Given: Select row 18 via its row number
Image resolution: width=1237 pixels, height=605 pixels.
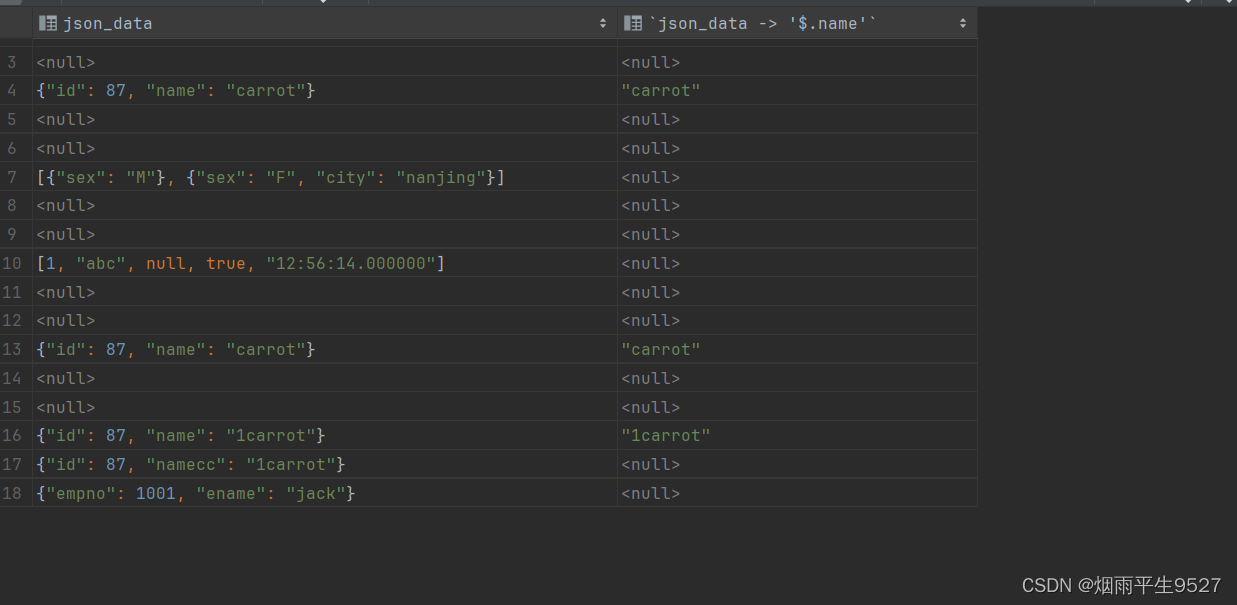Looking at the screenshot, I should 13,493.
